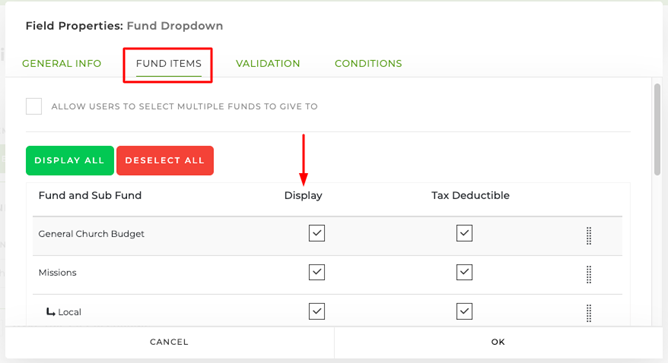Image resolution: width=668 pixels, height=364 pixels.
Task: Click the green Display All button
Action: click(70, 160)
